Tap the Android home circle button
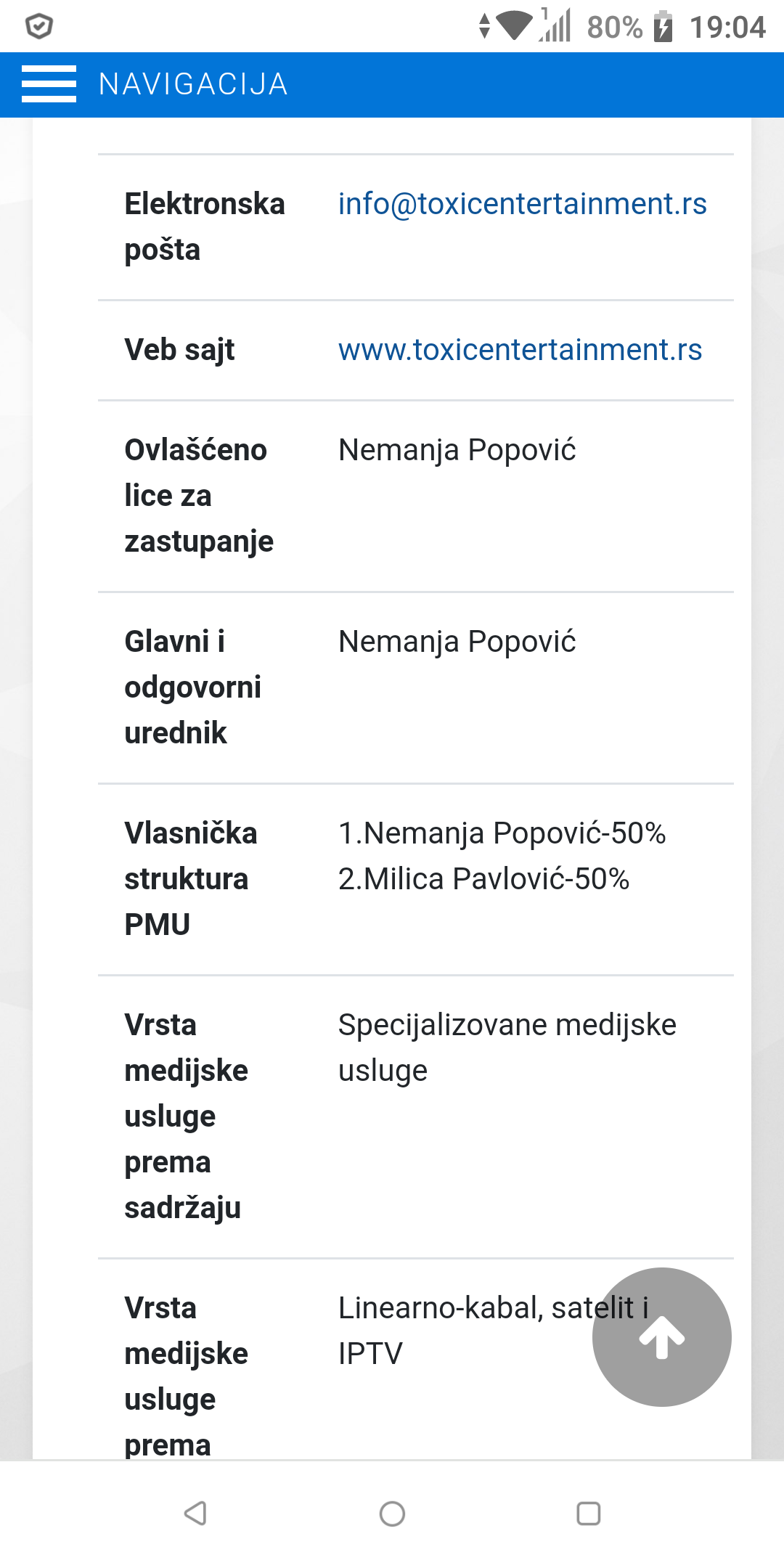This screenshot has width=784, height=1568. [392, 1514]
